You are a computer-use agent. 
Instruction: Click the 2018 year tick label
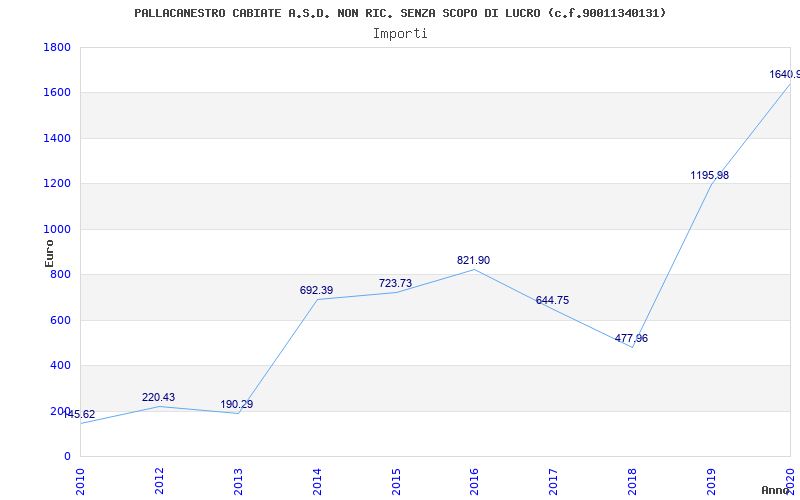click(x=632, y=481)
